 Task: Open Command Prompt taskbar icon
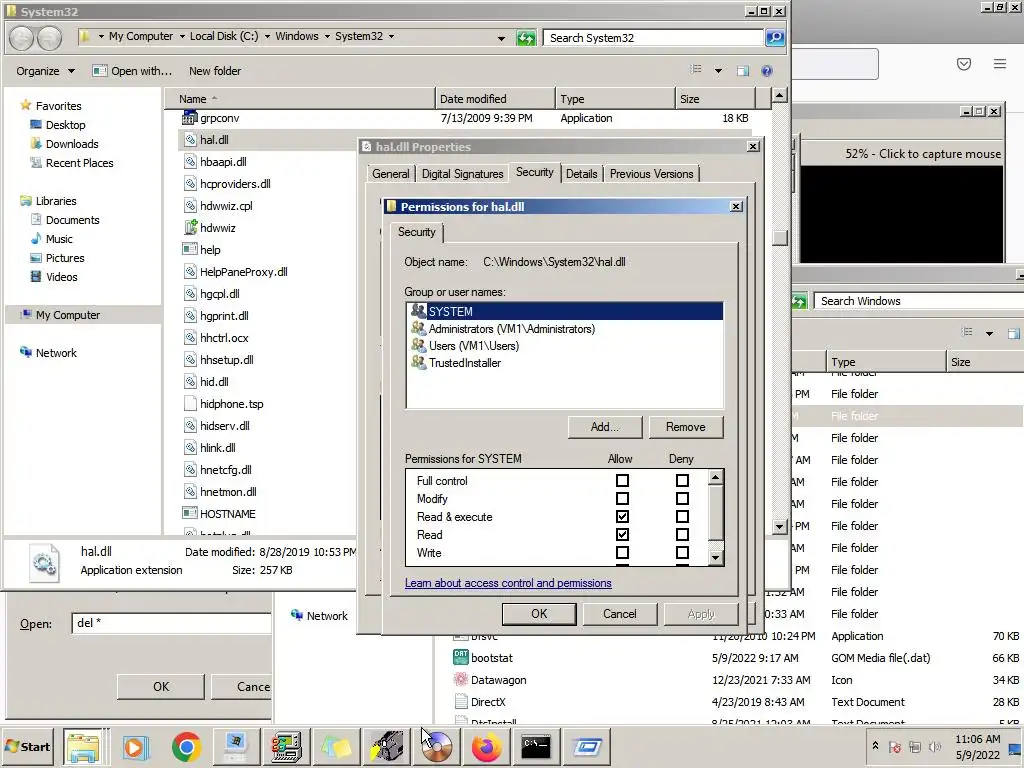[536, 747]
